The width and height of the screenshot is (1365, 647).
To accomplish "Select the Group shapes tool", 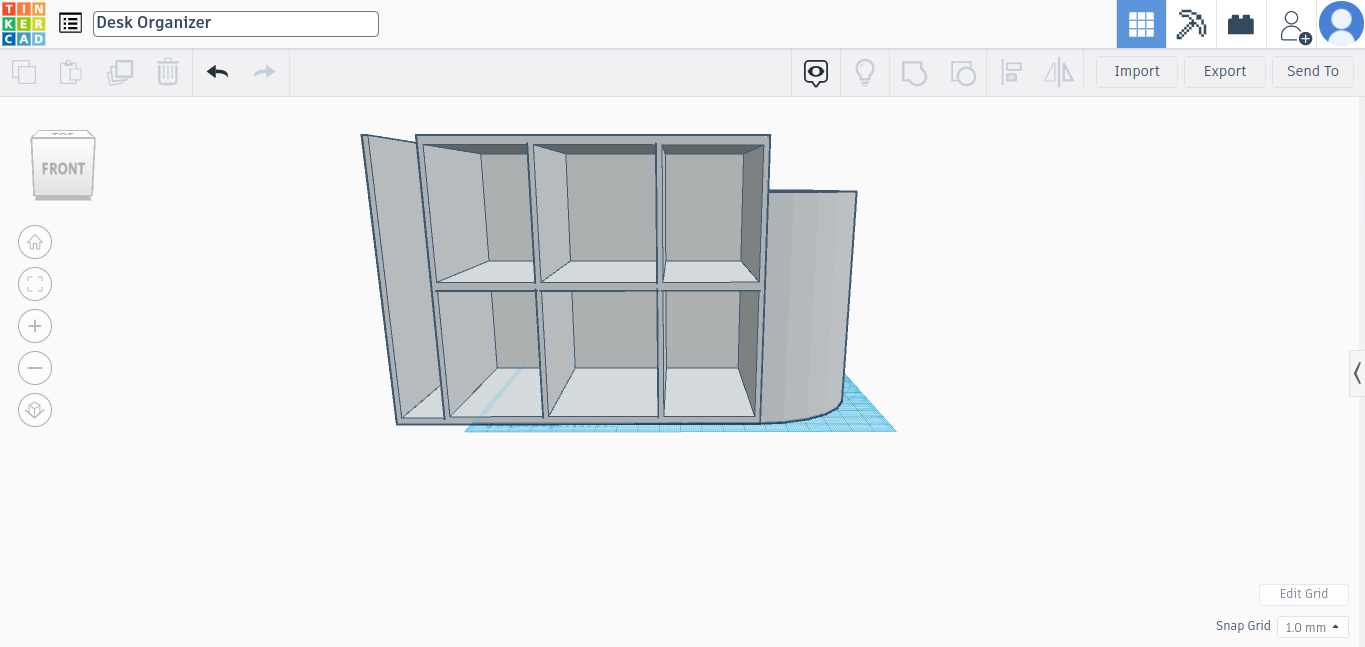I will click(x=914, y=71).
